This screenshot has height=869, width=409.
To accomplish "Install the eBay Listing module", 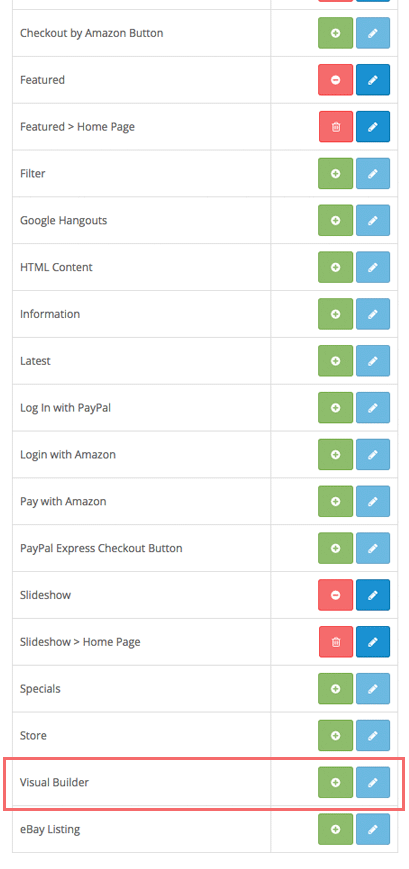I will coord(335,829).
